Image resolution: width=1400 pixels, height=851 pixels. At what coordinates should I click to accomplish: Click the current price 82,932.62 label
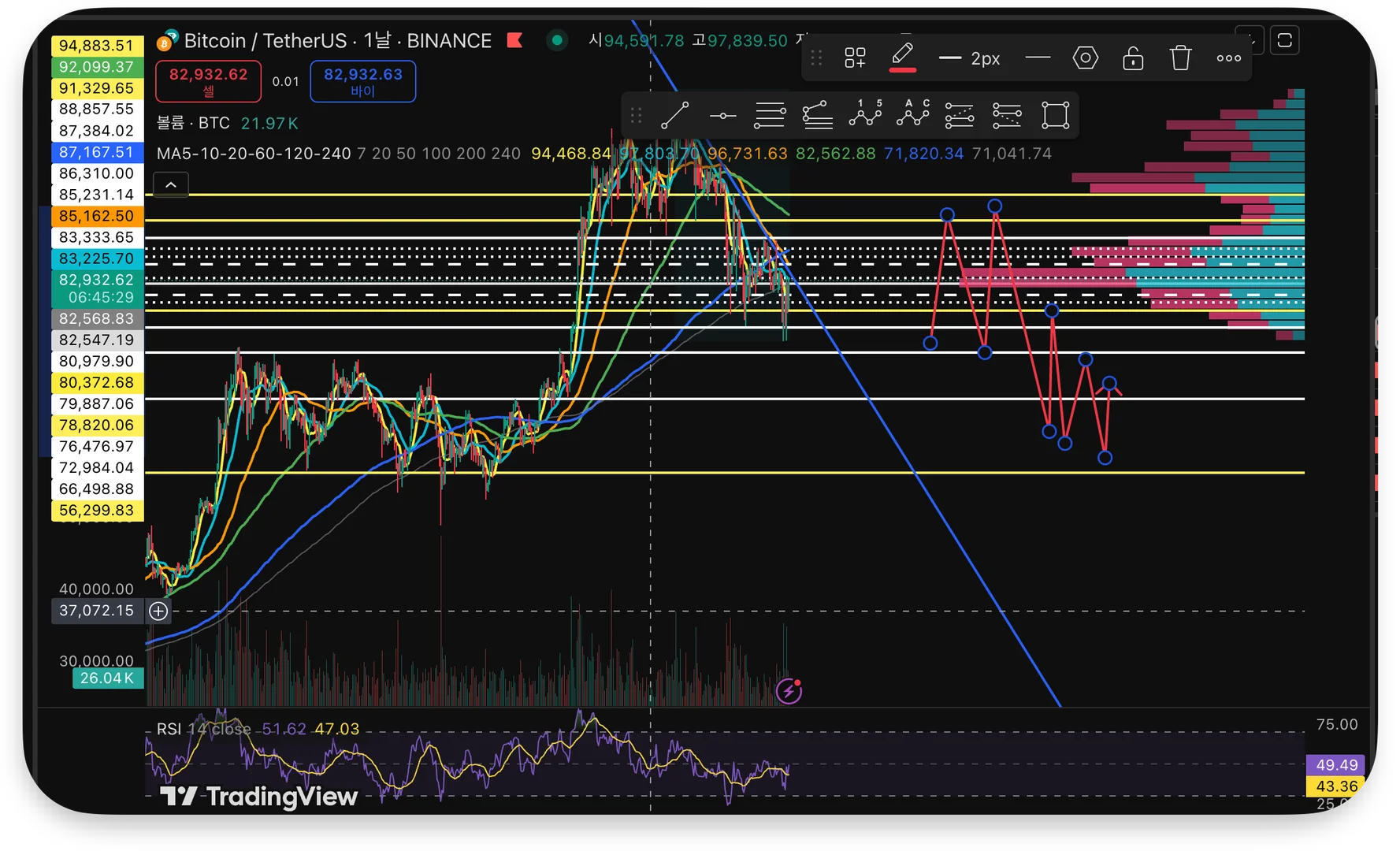(97, 288)
